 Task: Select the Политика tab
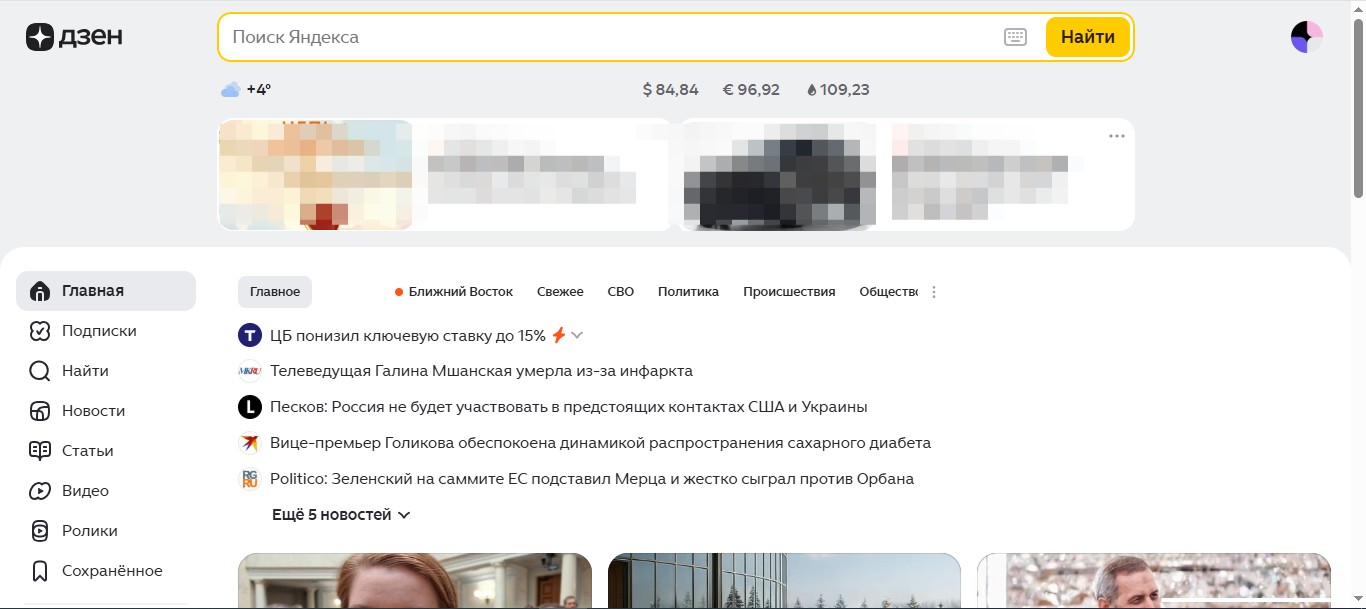(x=688, y=291)
